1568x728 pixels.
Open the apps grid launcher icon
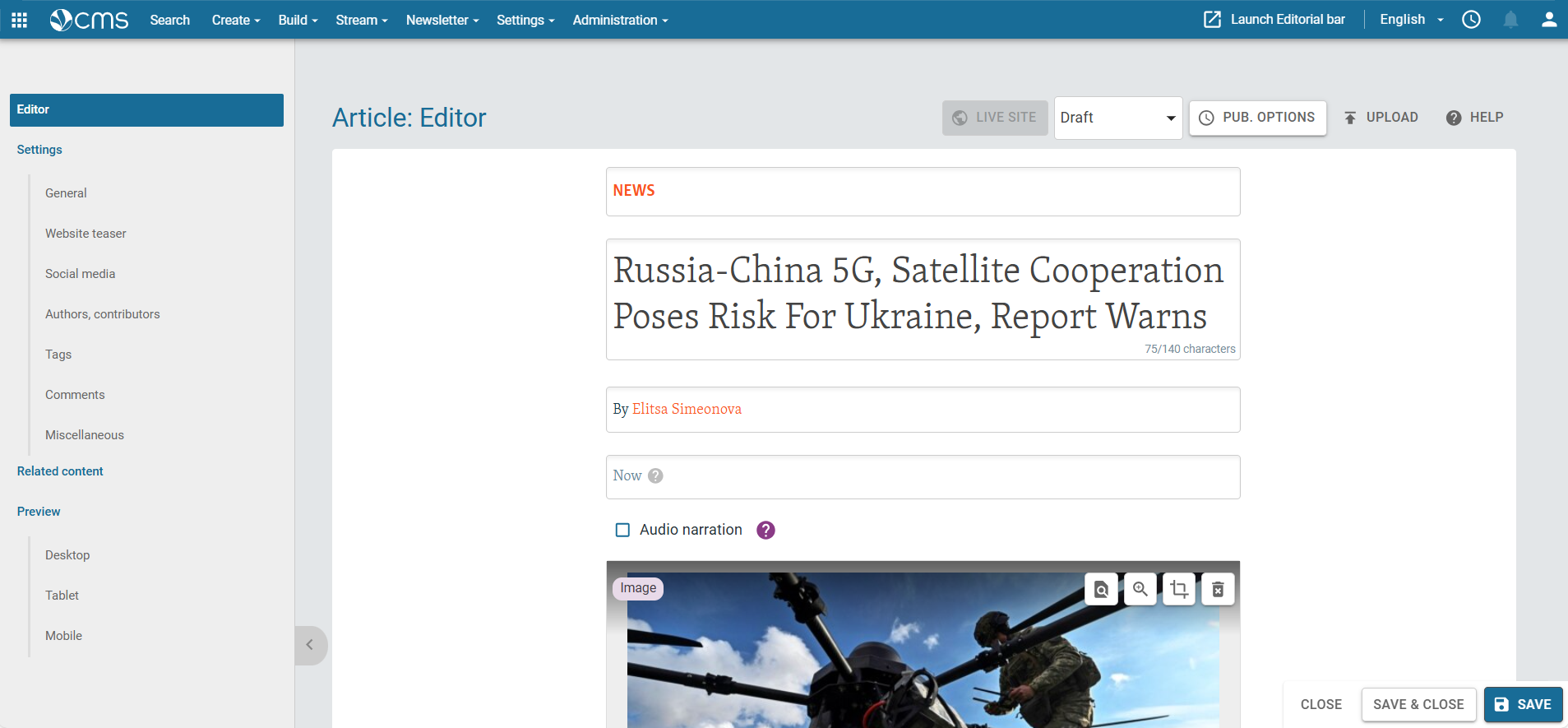point(19,20)
